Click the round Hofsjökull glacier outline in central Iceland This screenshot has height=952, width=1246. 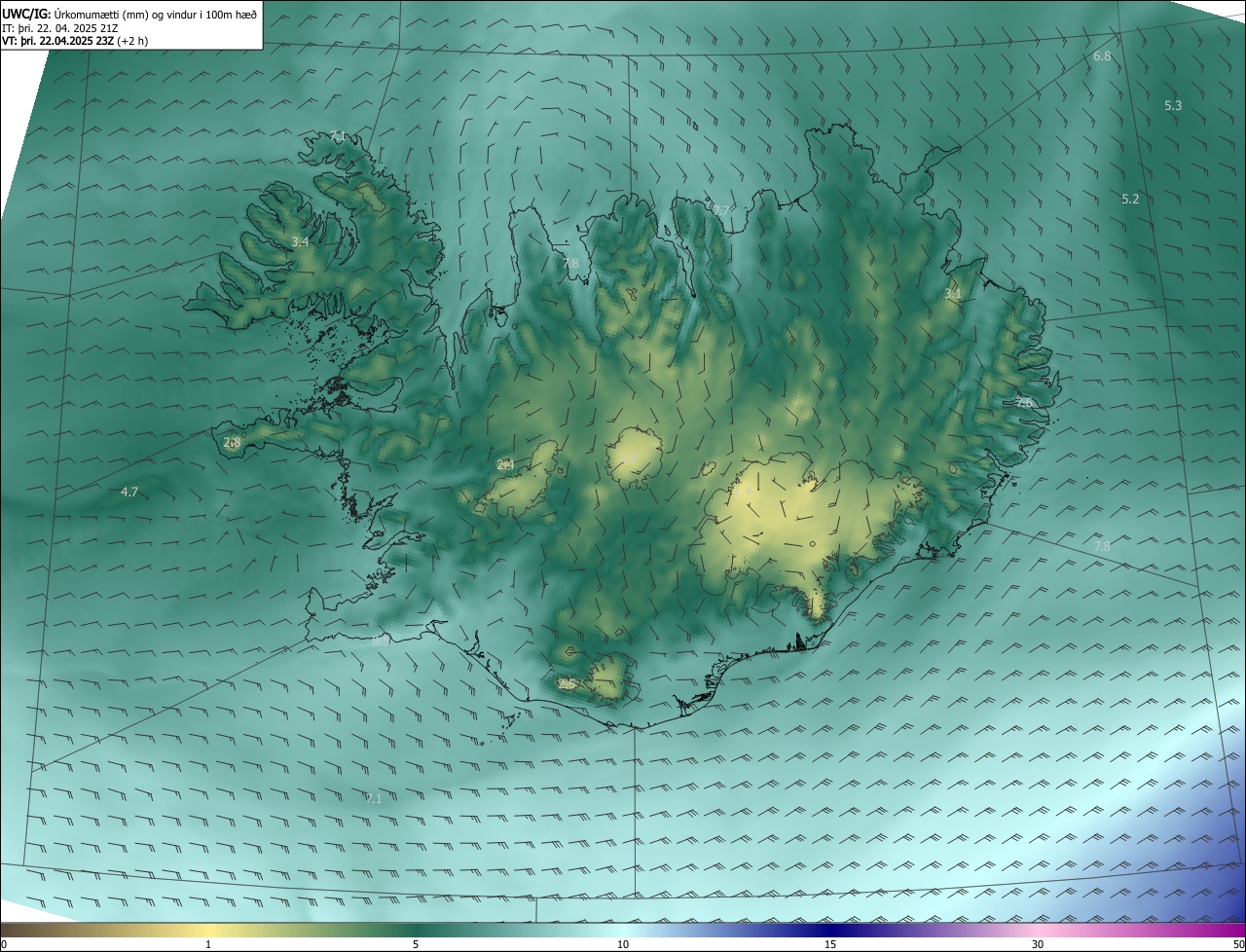pos(635,457)
